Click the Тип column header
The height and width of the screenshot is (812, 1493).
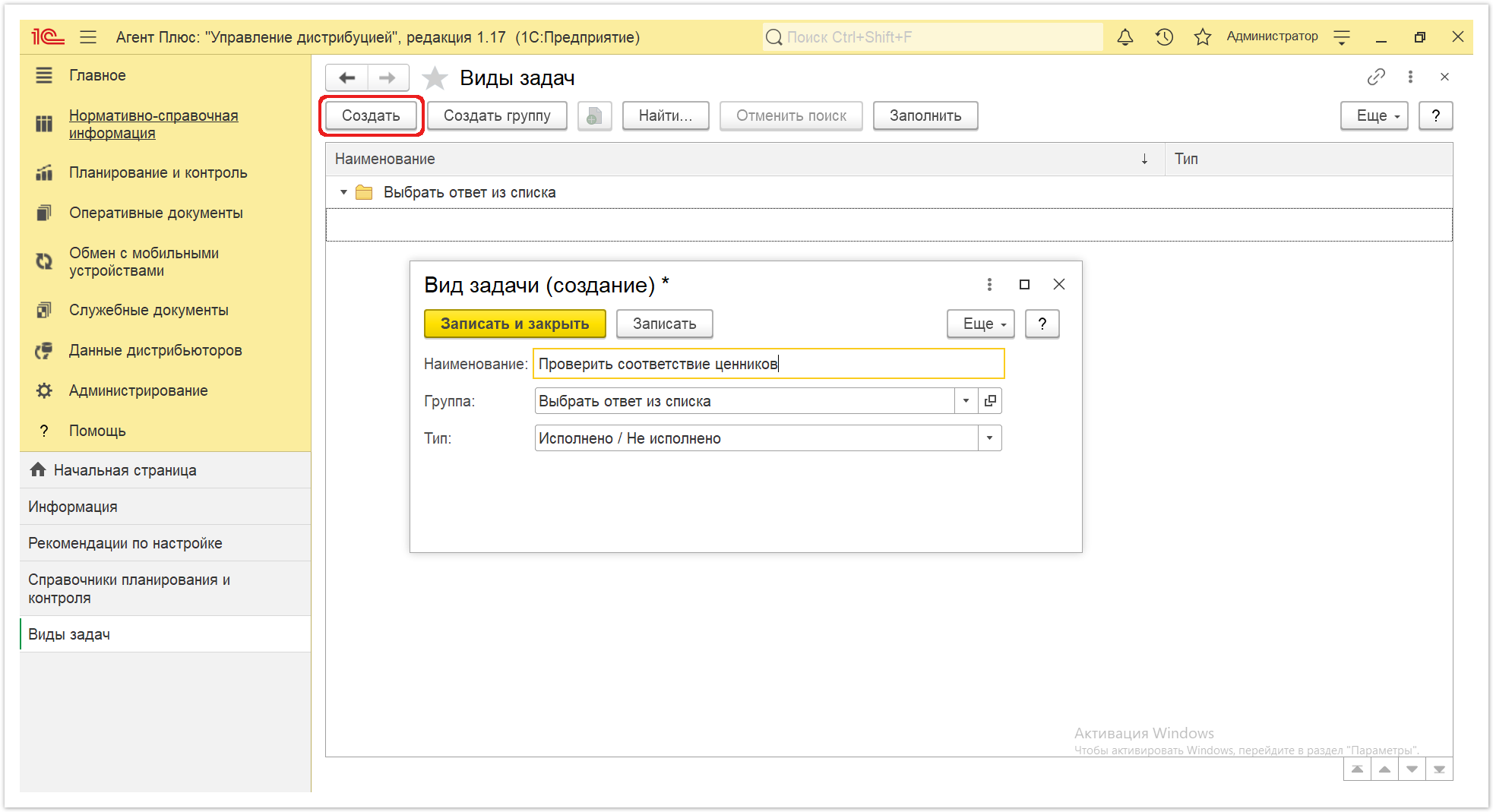(x=1308, y=159)
